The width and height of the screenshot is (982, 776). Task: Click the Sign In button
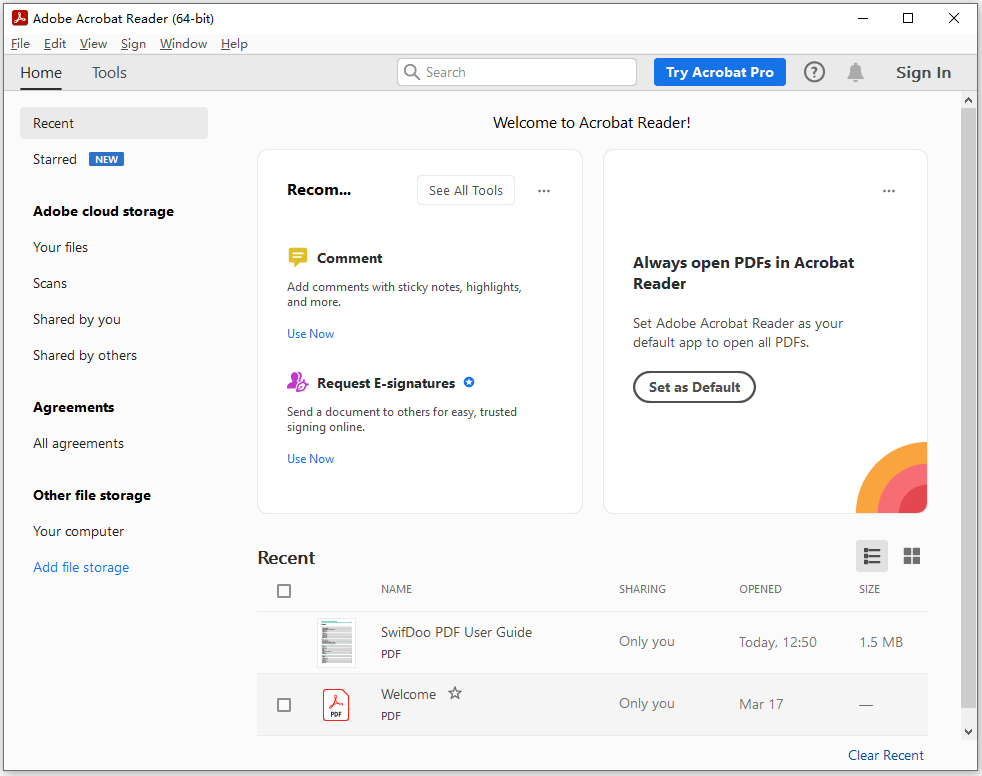[923, 73]
